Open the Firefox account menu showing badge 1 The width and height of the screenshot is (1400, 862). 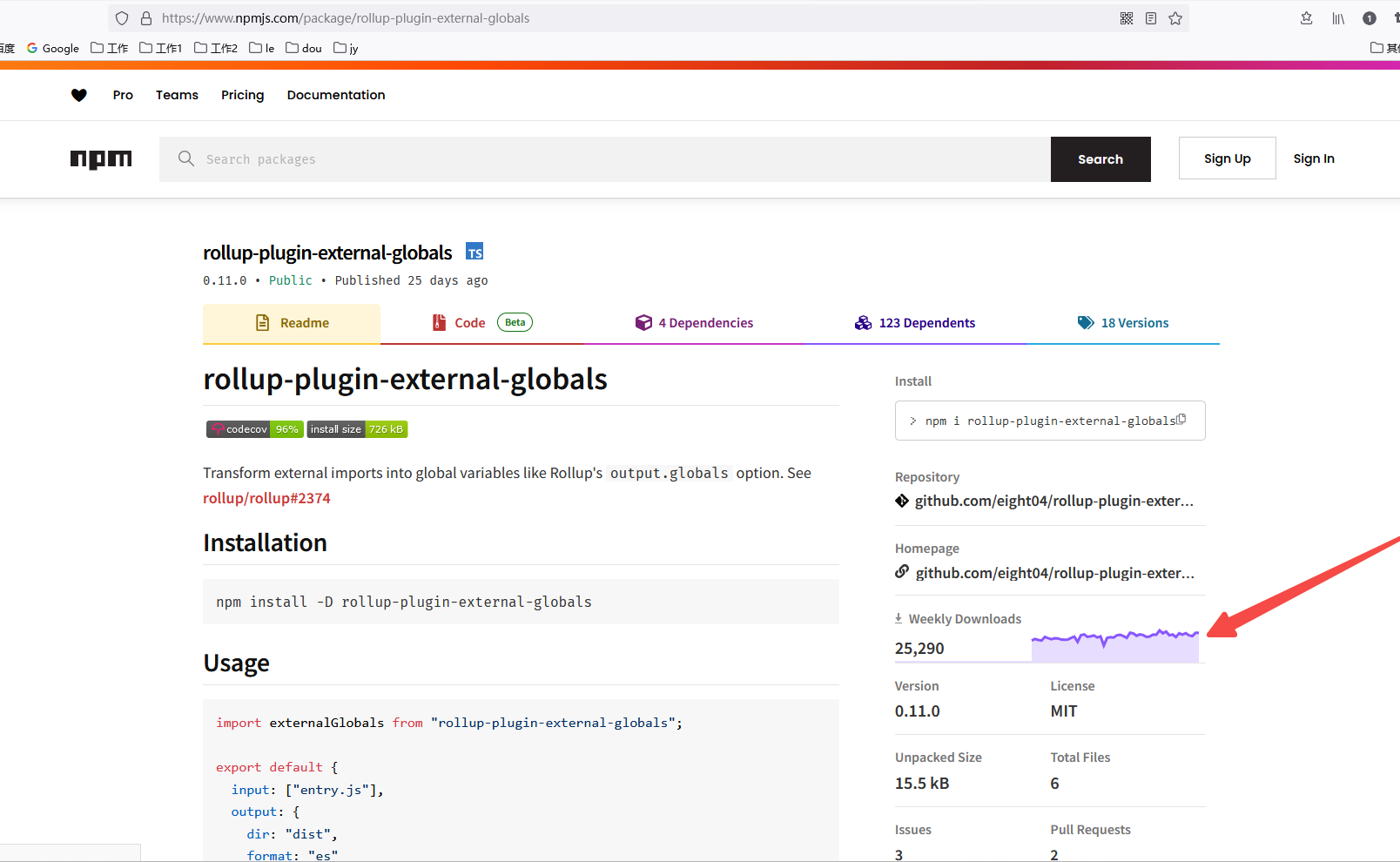tap(1370, 17)
